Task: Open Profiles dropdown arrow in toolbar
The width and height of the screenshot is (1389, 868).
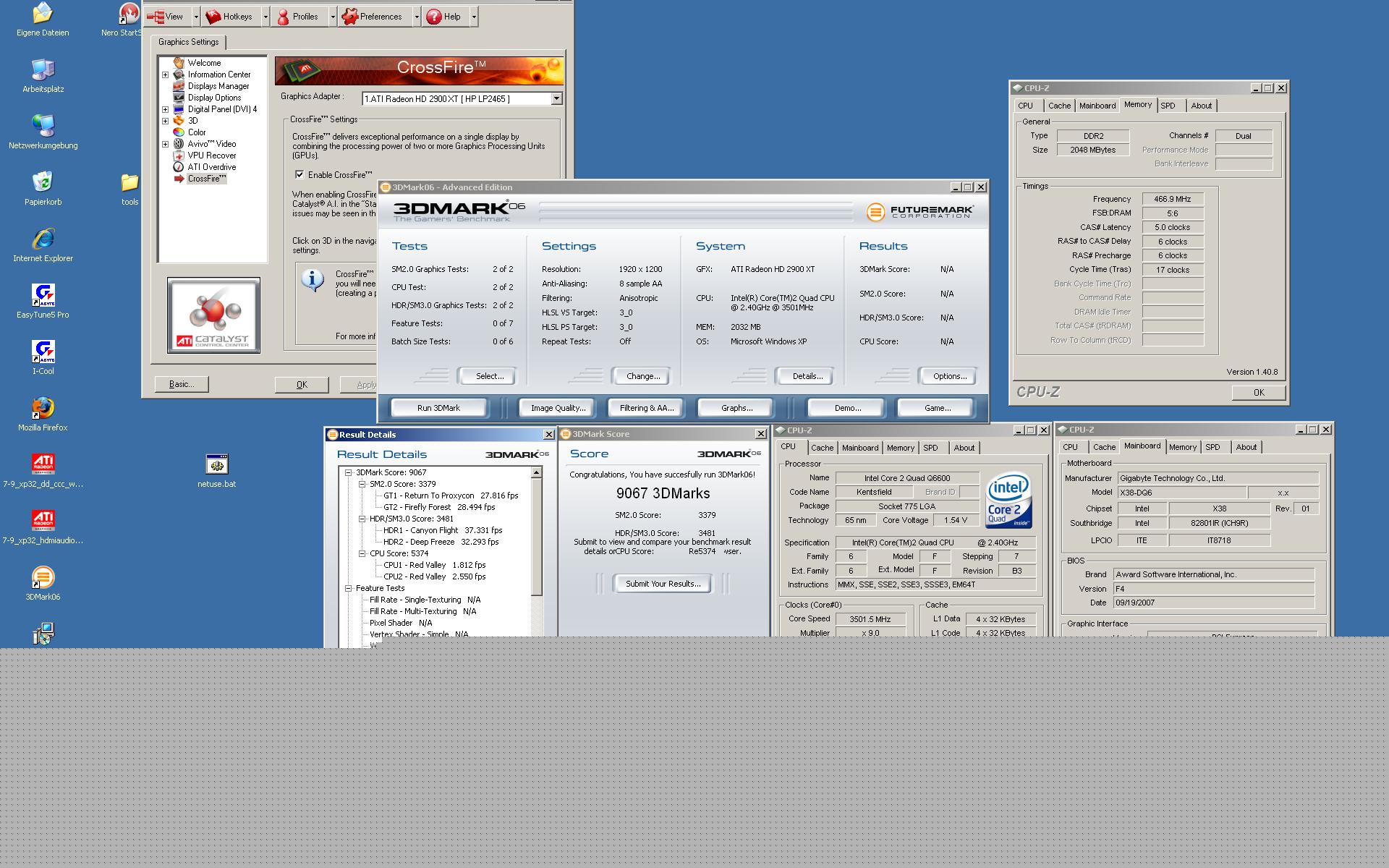Action: [333, 16]
